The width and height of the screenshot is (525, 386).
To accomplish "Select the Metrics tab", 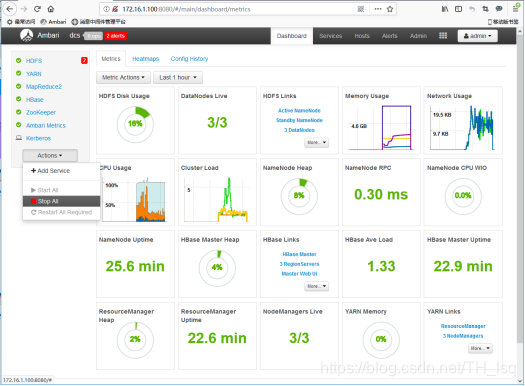I will (x=111, y=59).
